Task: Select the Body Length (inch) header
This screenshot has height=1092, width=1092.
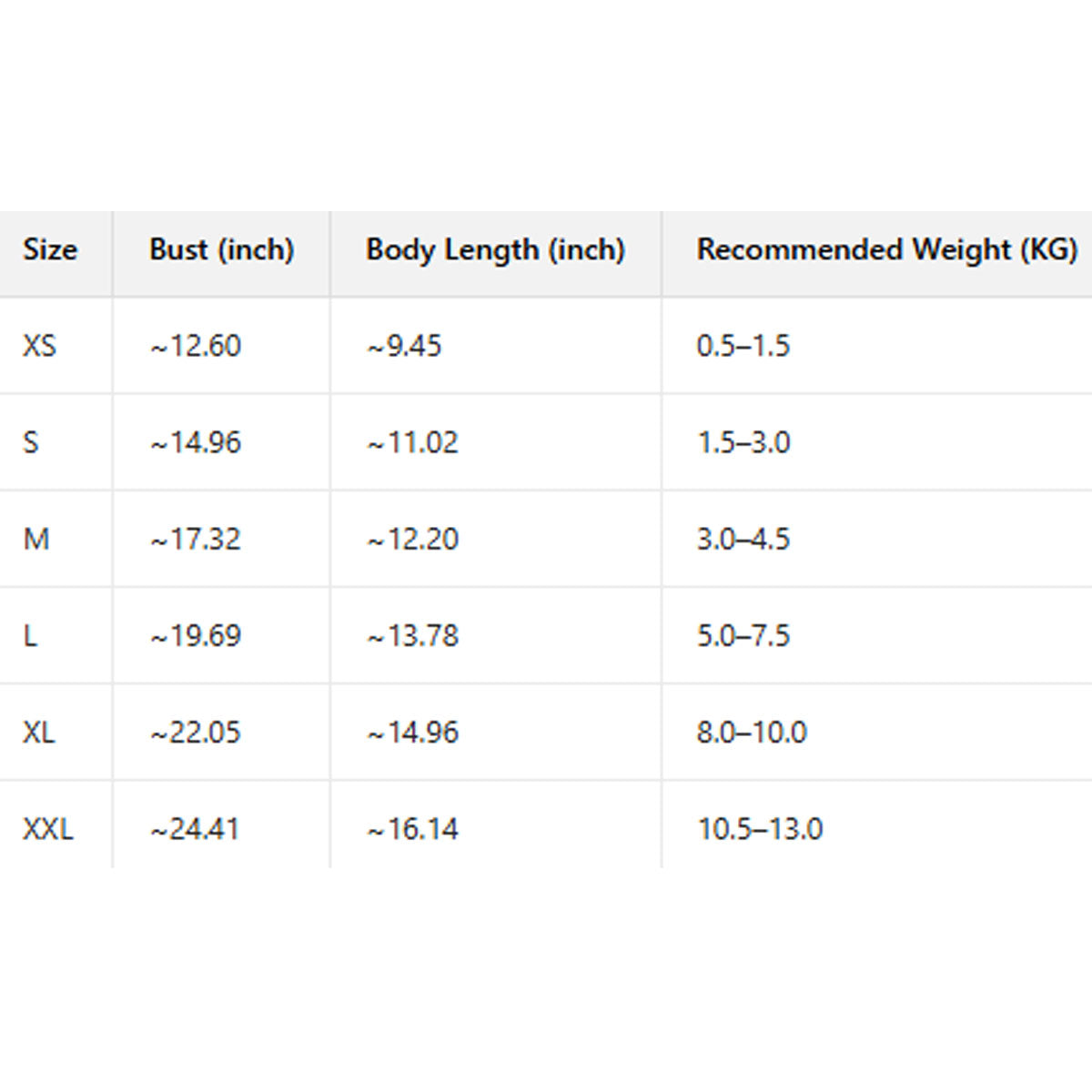Action: coord(495,249)
